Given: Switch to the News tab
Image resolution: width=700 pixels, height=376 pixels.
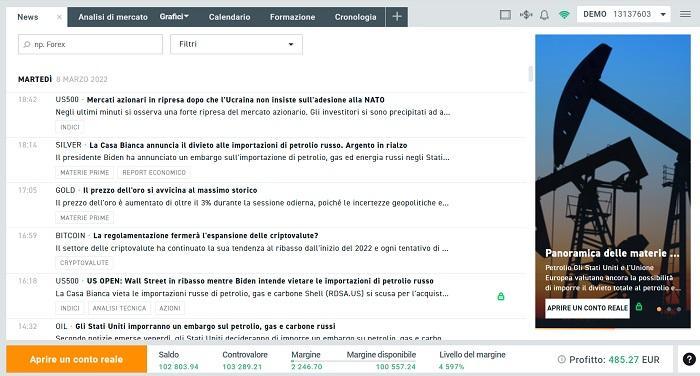Looking at the screenshot, I should click(x=28, y=17).
